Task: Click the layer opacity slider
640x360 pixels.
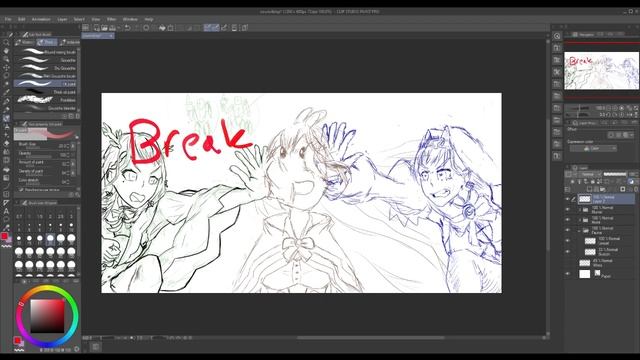Action: pos(615,174)
